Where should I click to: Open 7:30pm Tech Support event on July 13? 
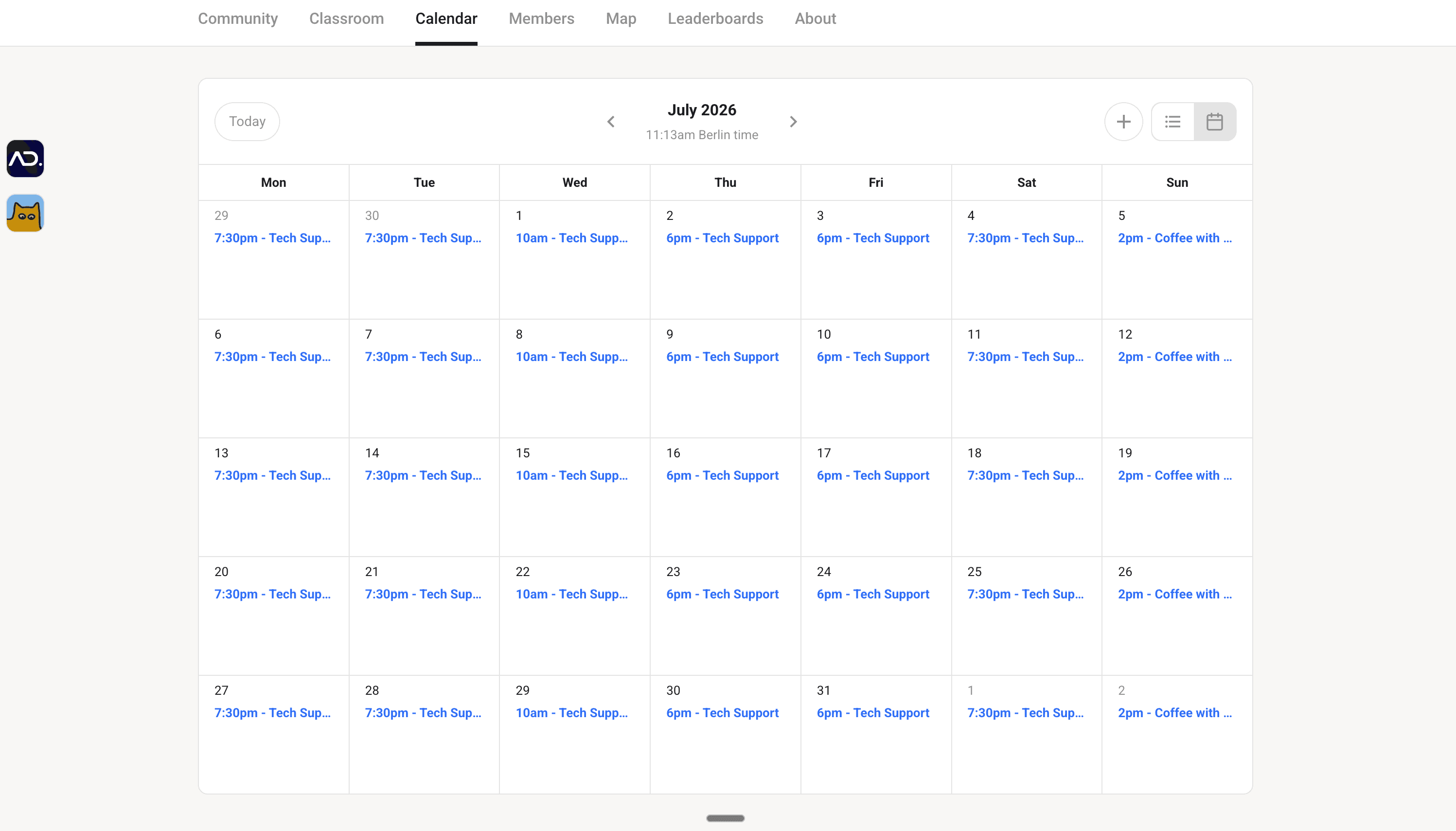272,475
